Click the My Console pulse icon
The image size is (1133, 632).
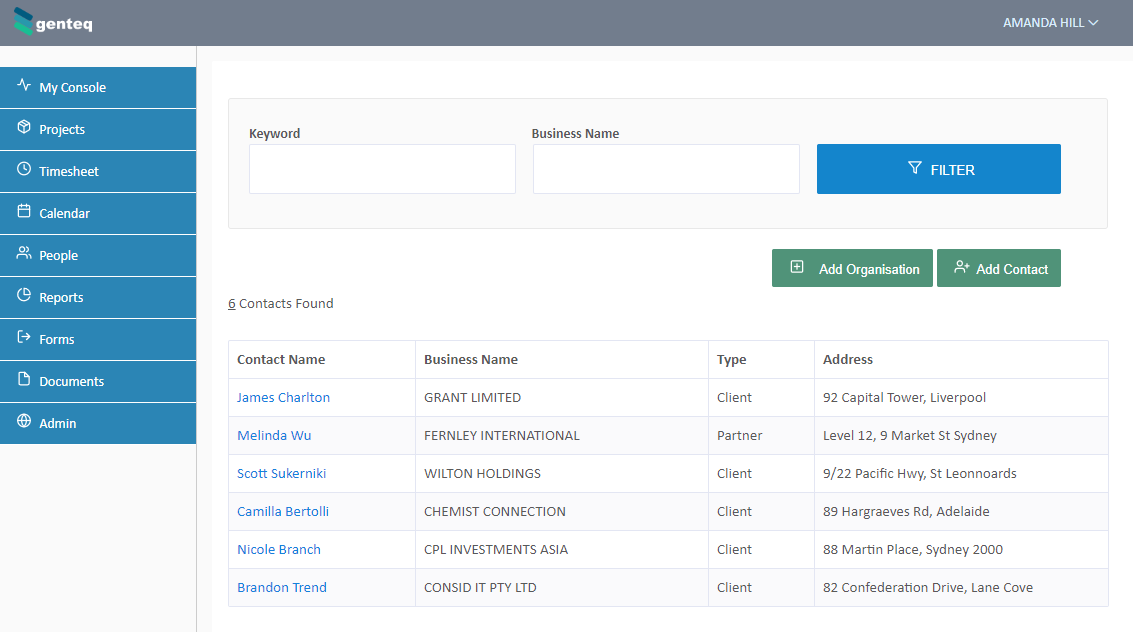click(x=24, y=85)
